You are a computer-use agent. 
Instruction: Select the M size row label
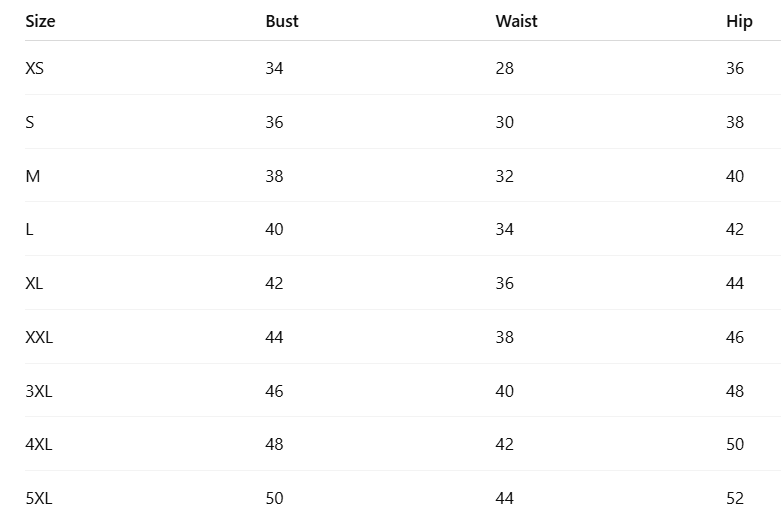coord(33,176)
